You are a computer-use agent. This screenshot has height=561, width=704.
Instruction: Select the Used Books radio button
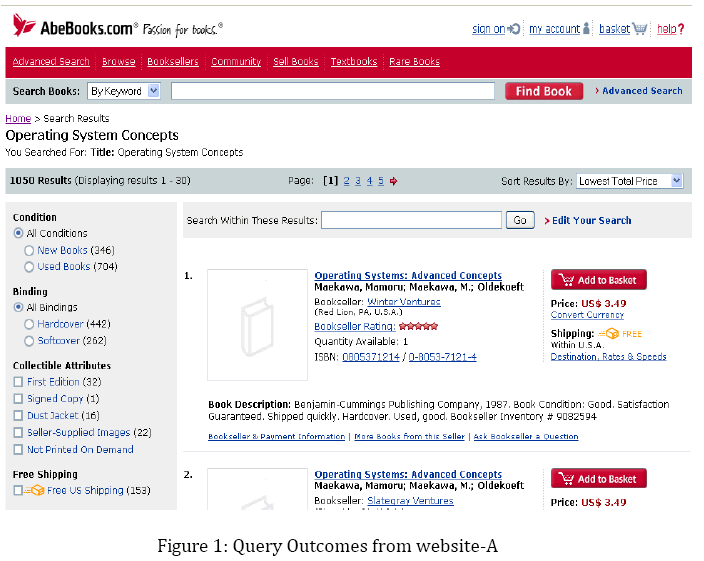29,267
